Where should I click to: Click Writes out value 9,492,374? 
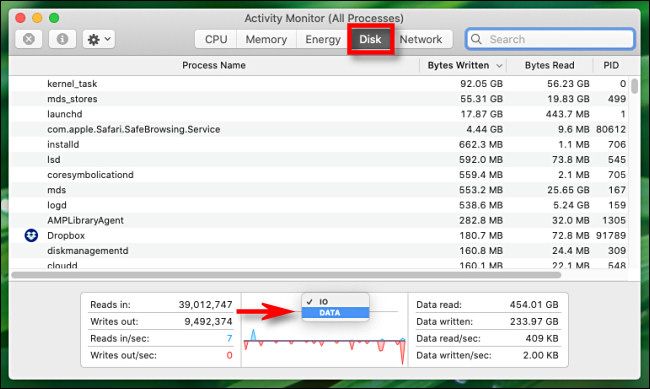point(208,322)
